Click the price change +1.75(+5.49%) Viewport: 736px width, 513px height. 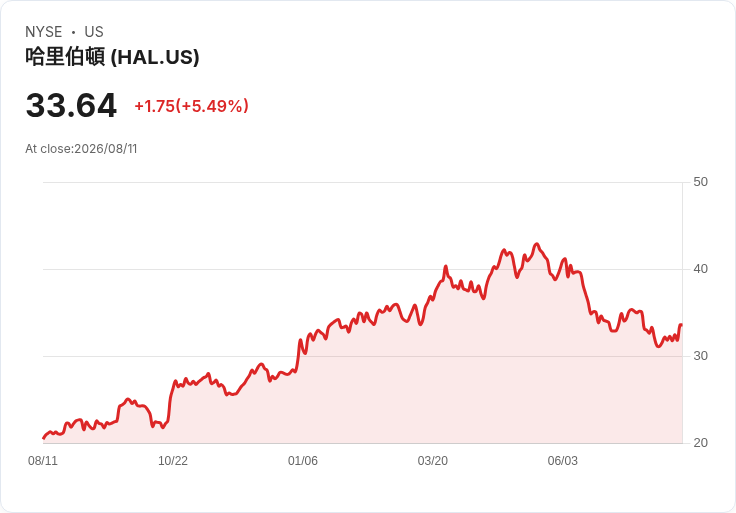click(x=192, y=106)
